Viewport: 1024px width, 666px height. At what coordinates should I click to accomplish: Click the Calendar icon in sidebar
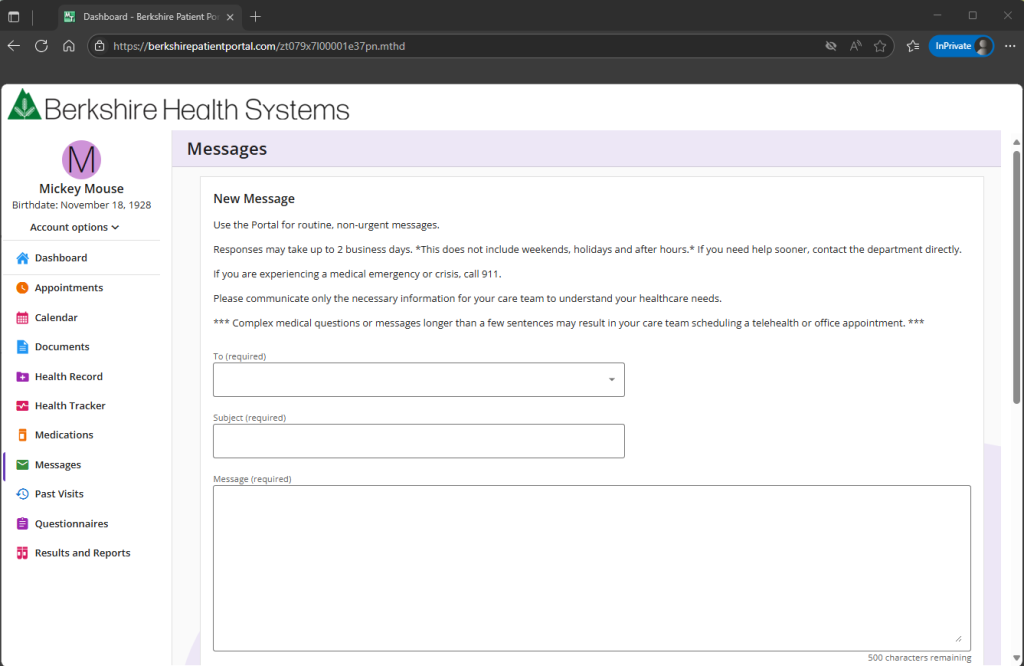(x=22, y=318)
